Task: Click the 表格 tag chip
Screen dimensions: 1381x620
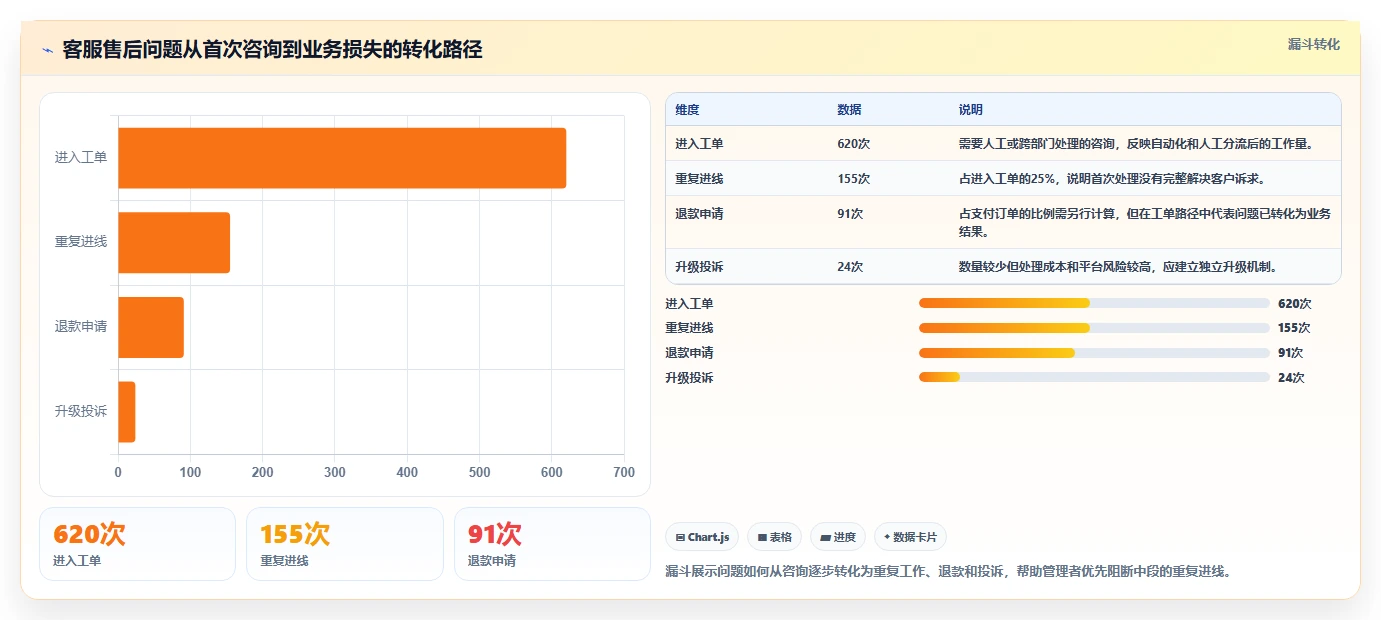Action: tap(774, 537)
